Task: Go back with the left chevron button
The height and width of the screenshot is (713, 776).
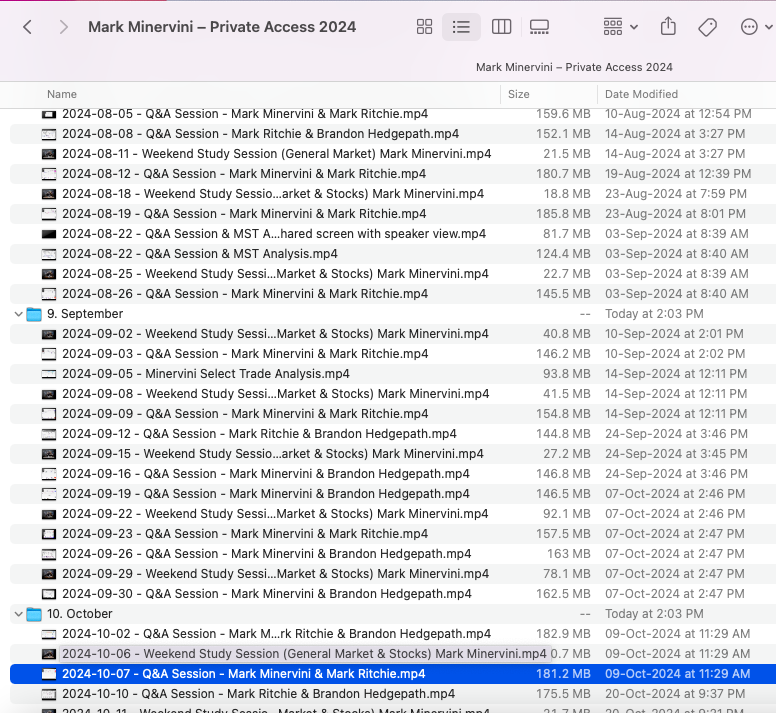Action: [x=28, y=27]
